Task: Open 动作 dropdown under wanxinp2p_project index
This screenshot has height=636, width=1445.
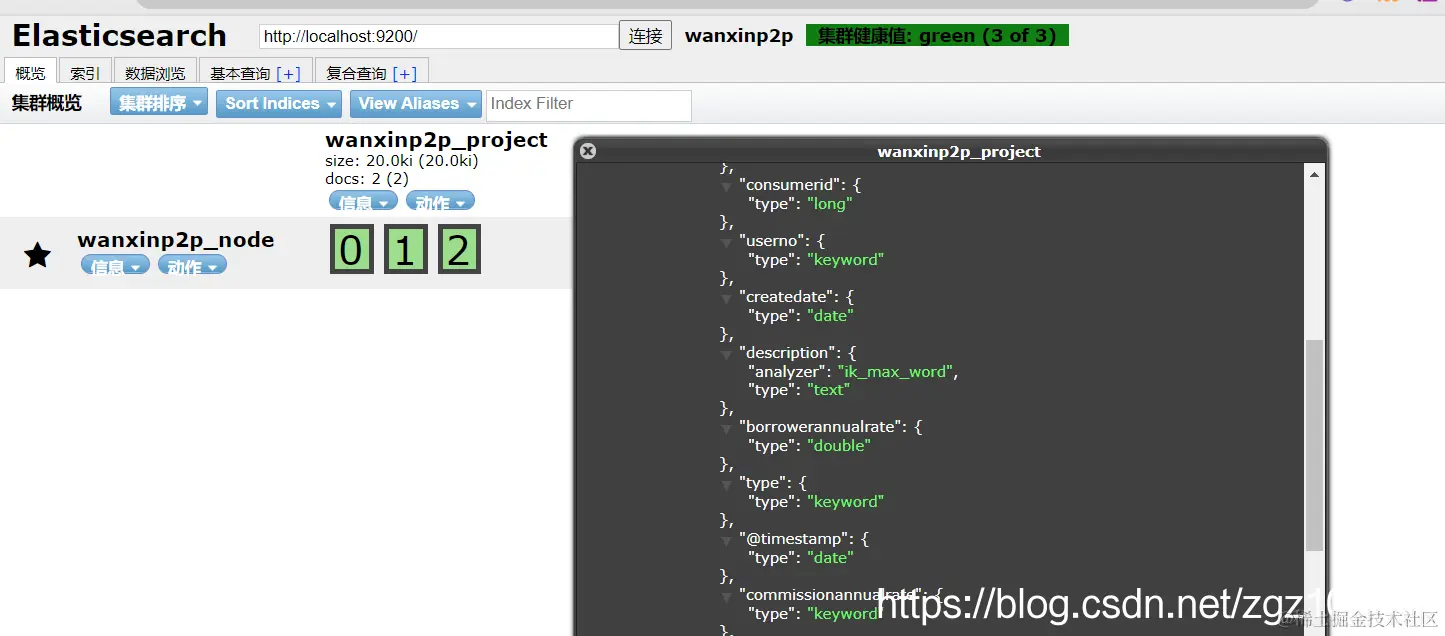Action: (x=440, y=201)
